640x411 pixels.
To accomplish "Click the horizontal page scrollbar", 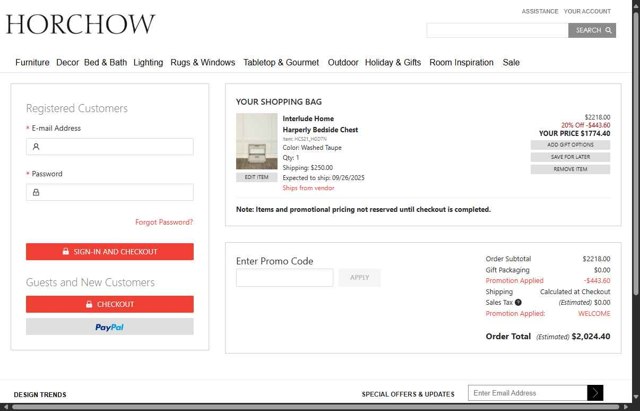I will [x=314, y=407].
